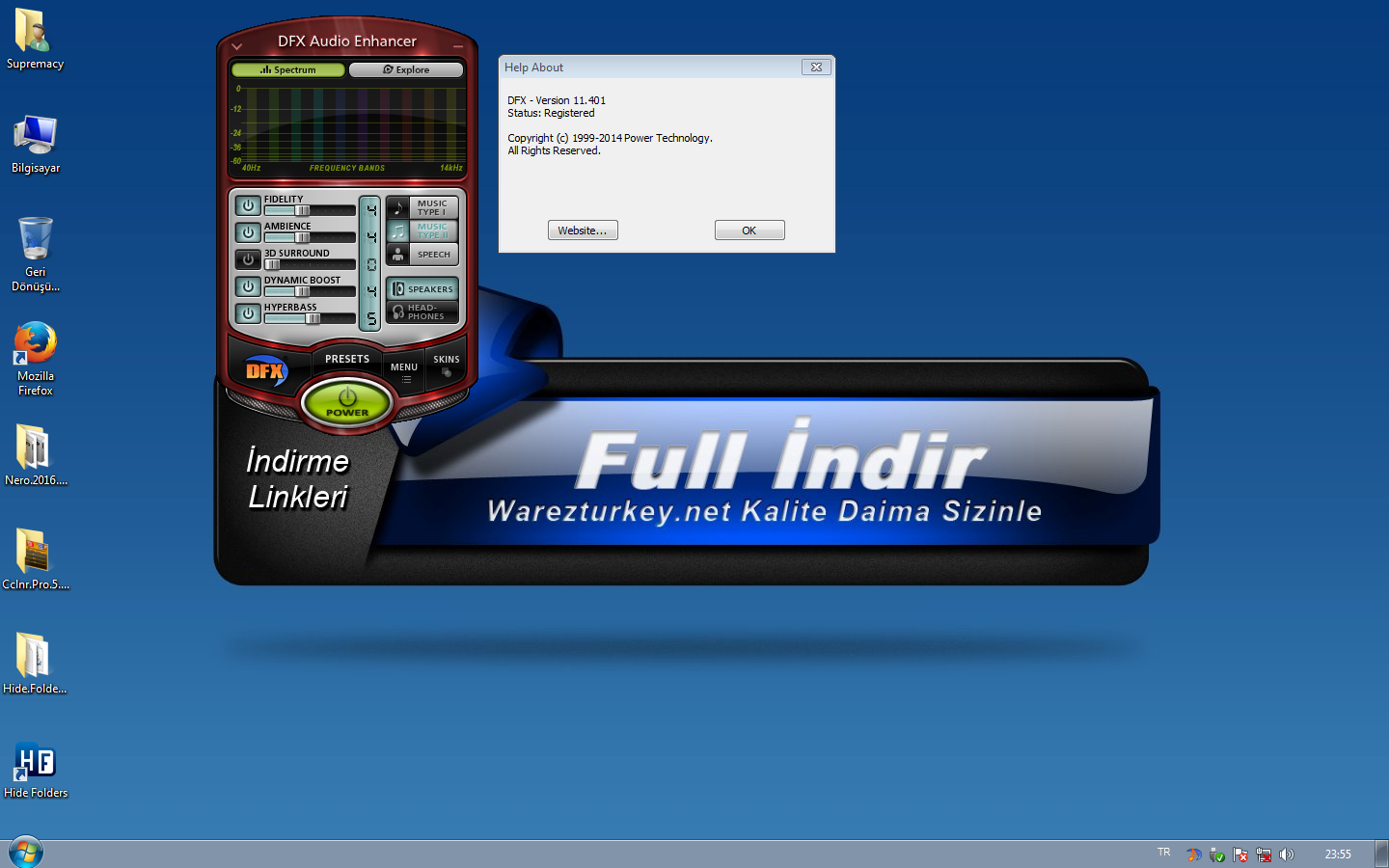The width and height of the screenshot is (1389, 868).
Task: Open the Presets menu
Action: (x=347, y=359)
